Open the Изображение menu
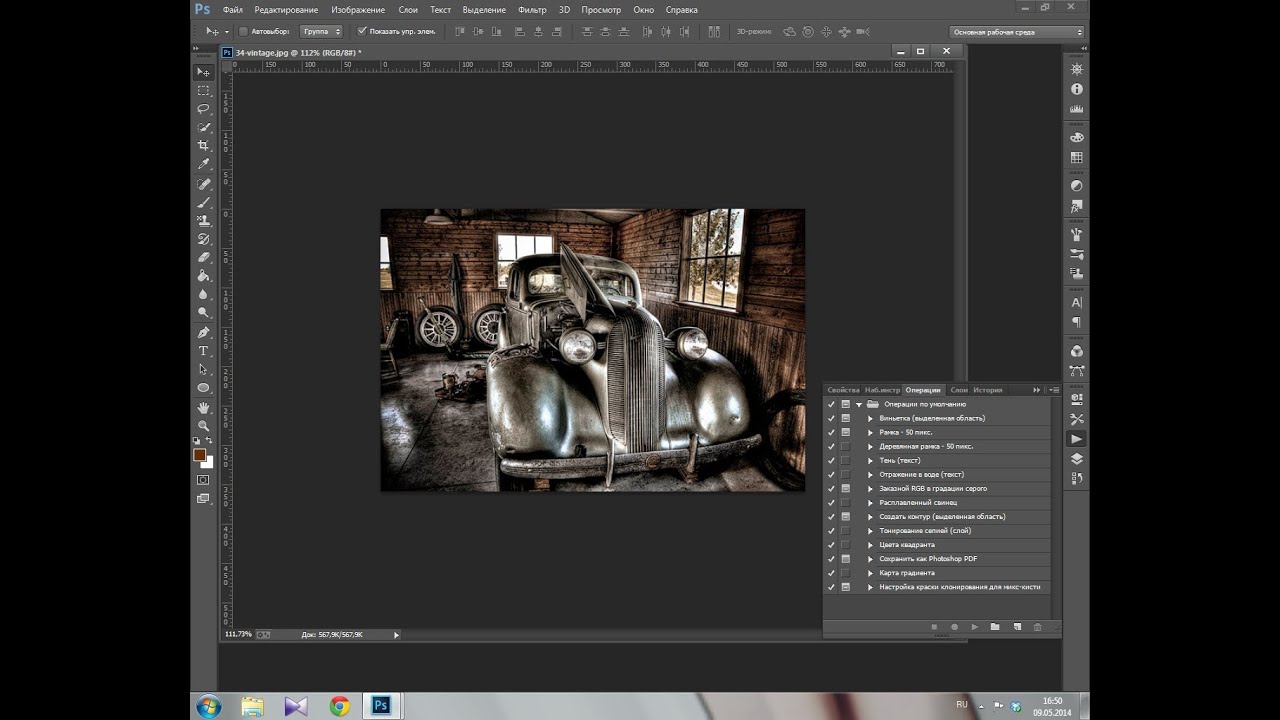Image resolution: width=1280 pixels, height=720 pixels. 358,10
